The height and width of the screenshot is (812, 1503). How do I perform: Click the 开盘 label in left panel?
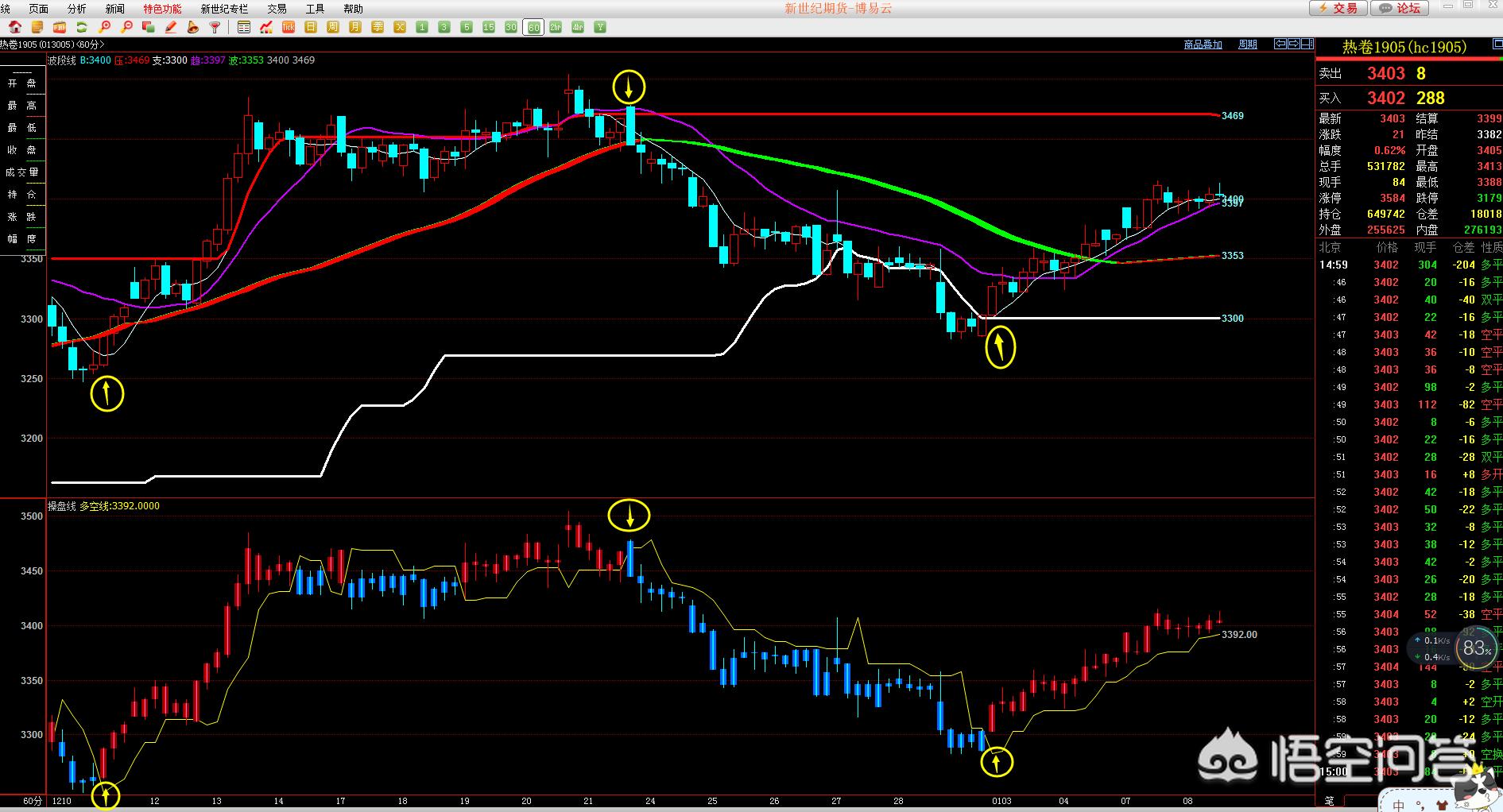pyautogui.click(x=21, y=83)
